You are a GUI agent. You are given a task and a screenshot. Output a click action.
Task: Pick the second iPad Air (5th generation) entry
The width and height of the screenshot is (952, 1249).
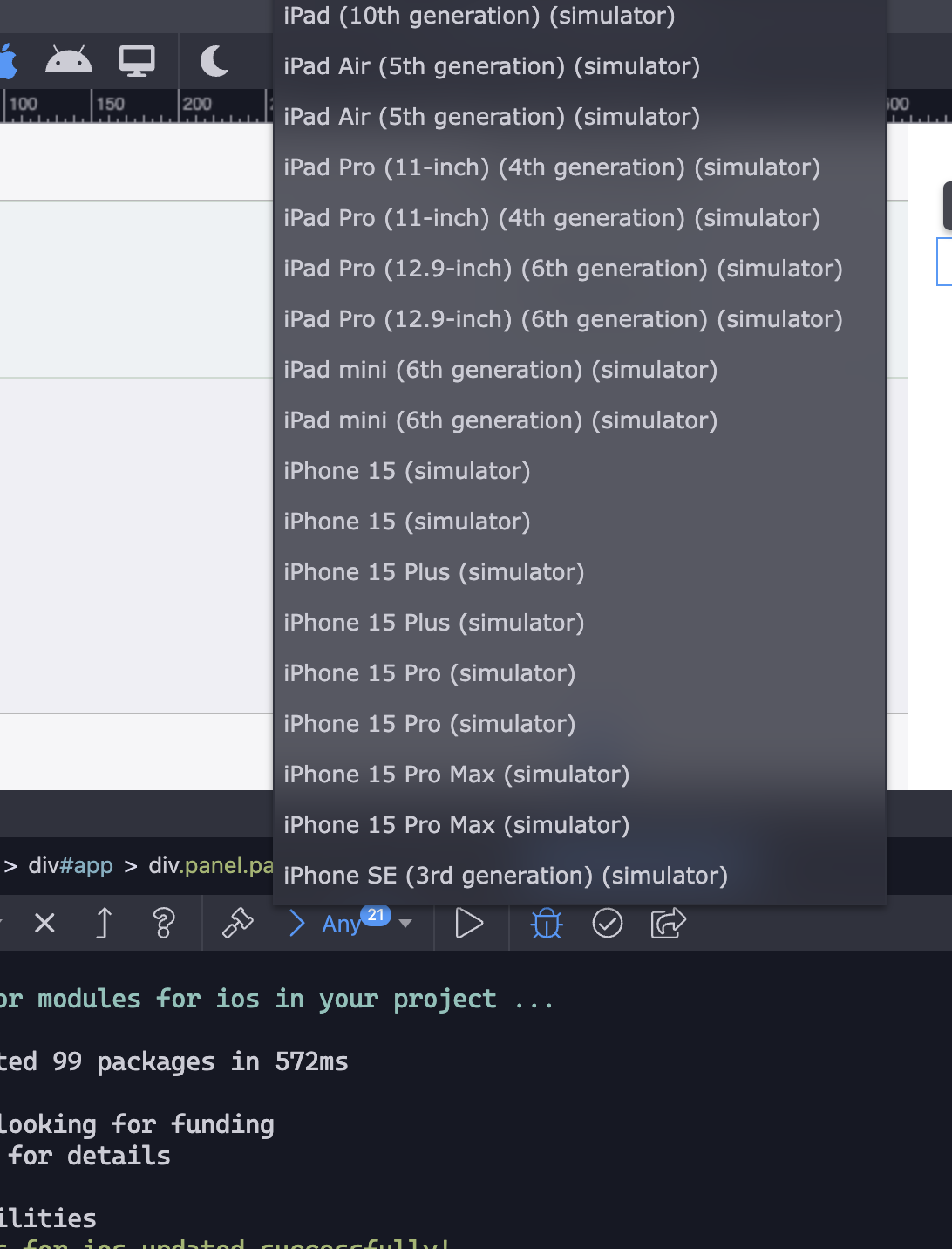coord(580,117)
